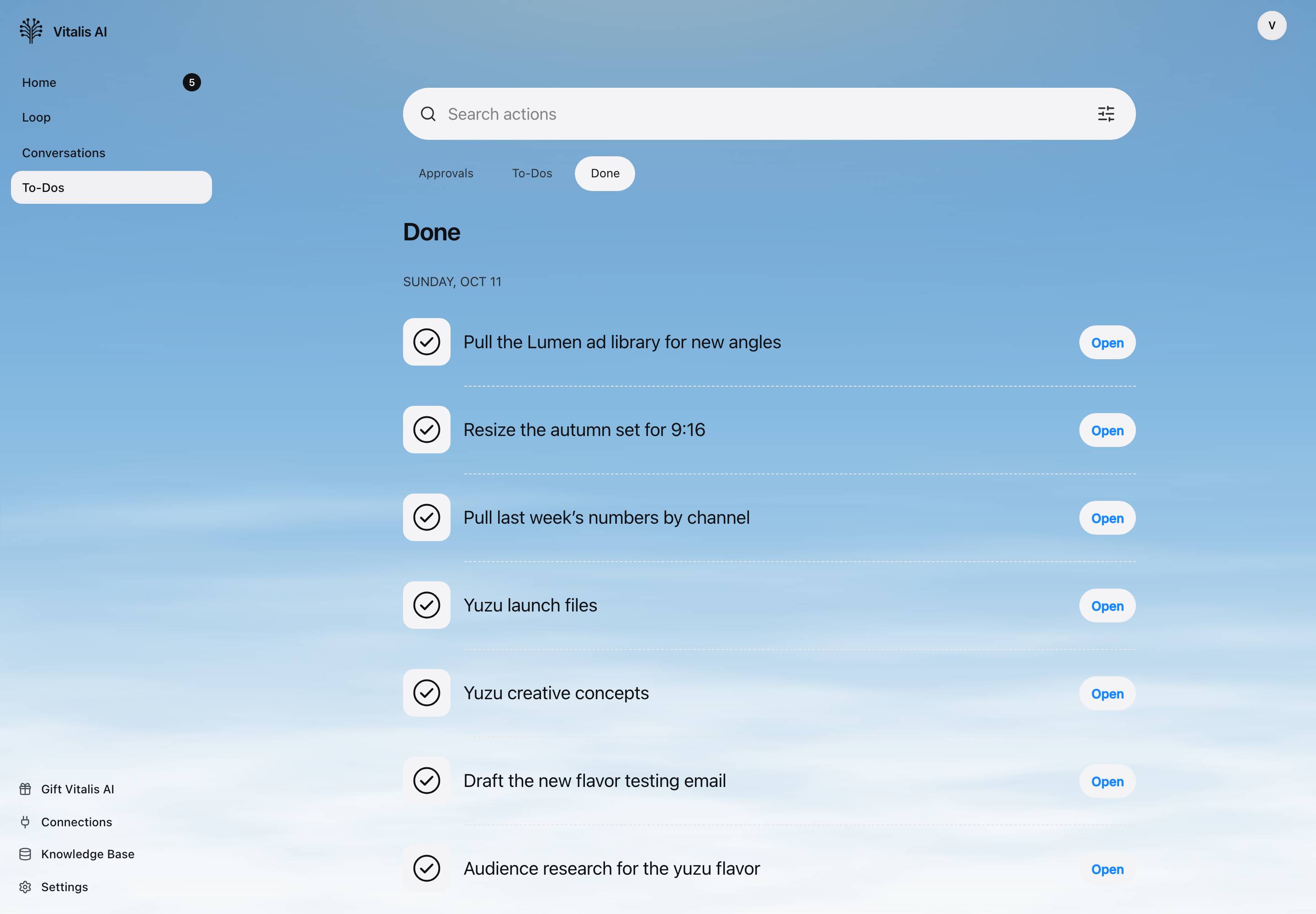Select the Done tab
Screen dimensions: 1316x914
pyautogui.click(x=605, y=174)
